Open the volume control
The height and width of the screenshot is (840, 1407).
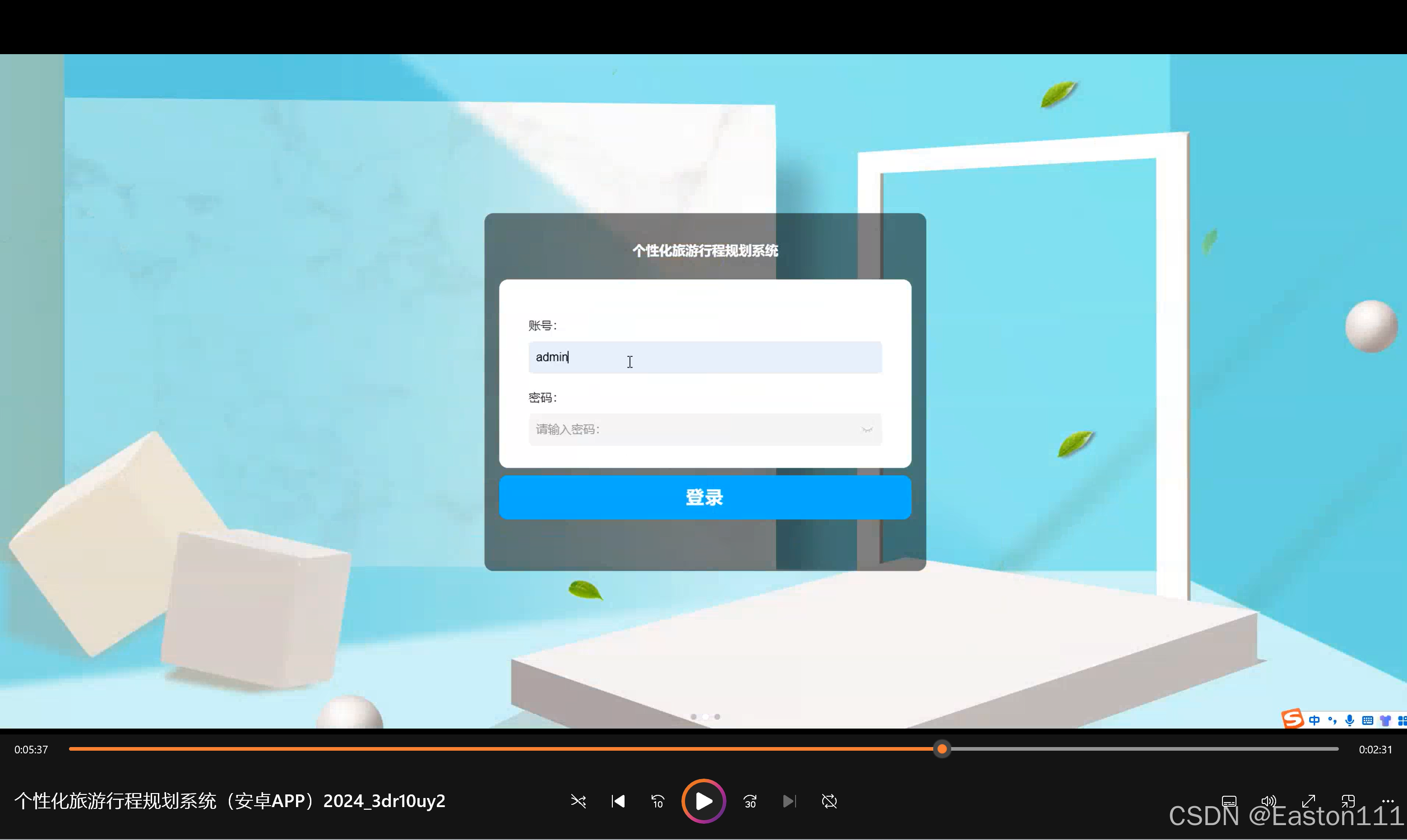coord(1268,801)
